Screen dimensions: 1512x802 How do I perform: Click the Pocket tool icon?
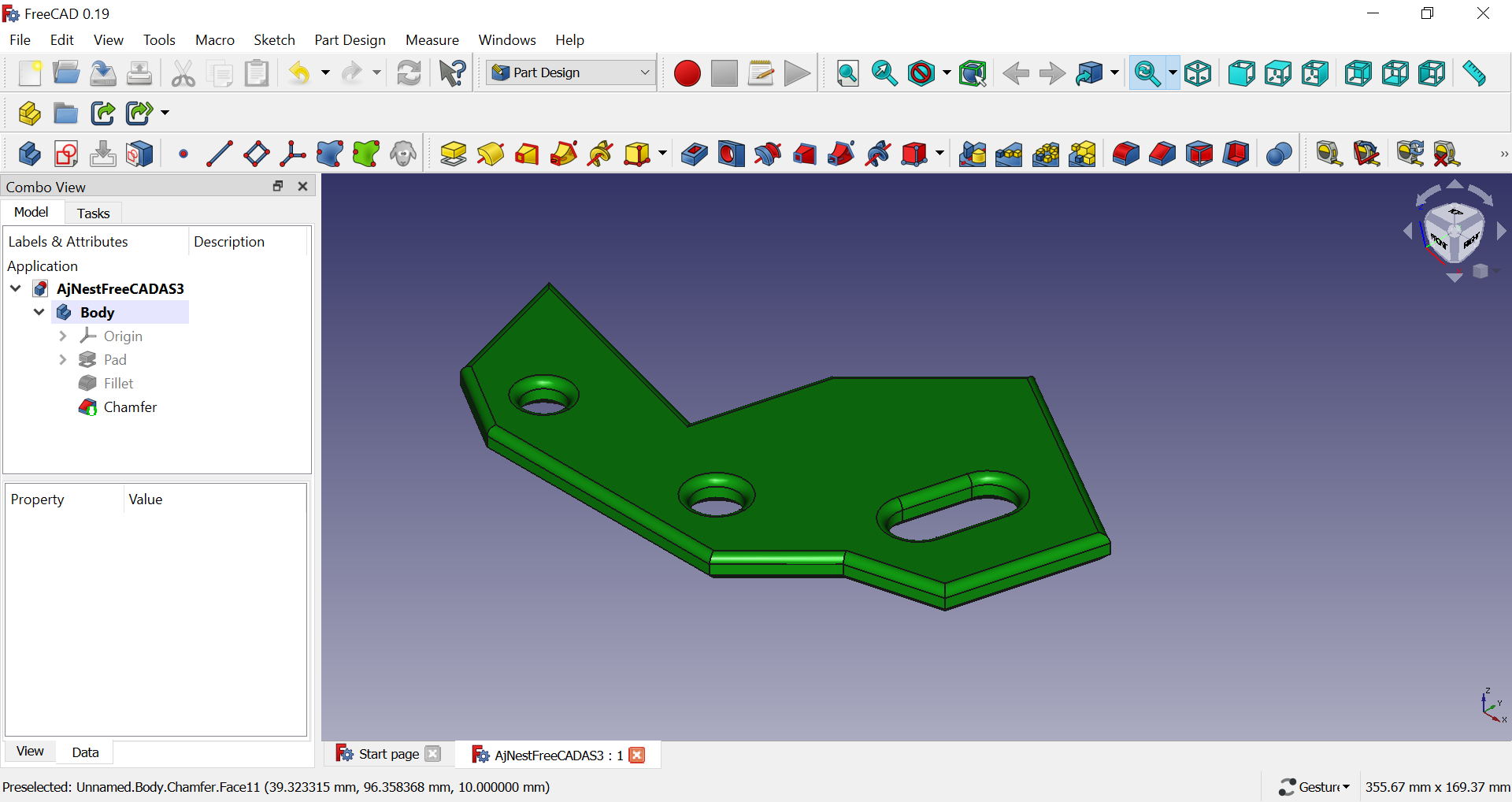click(x=694, y=154)
